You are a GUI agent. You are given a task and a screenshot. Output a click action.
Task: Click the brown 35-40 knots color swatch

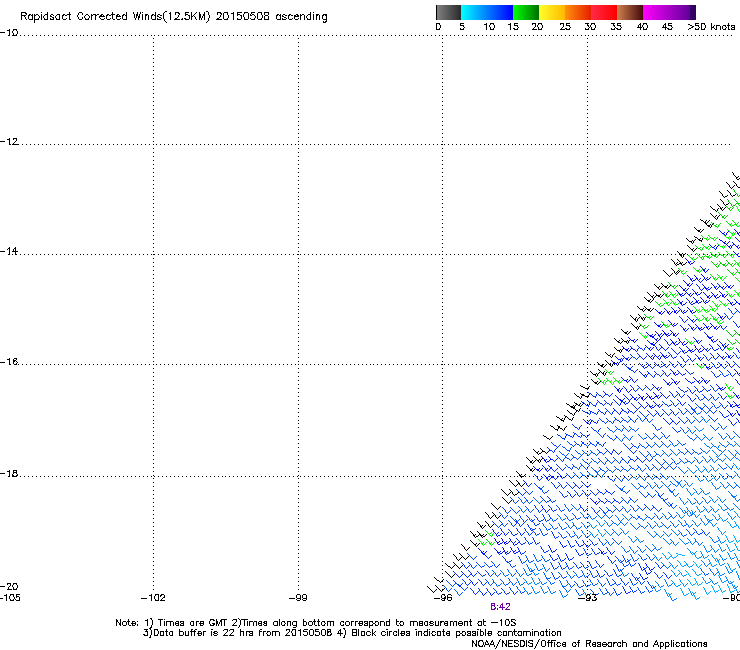[630, 12]
